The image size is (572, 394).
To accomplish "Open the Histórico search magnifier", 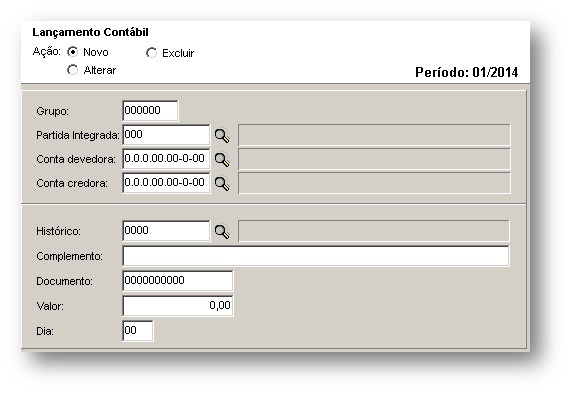I will pyautogui.click(x=222, y=231).
